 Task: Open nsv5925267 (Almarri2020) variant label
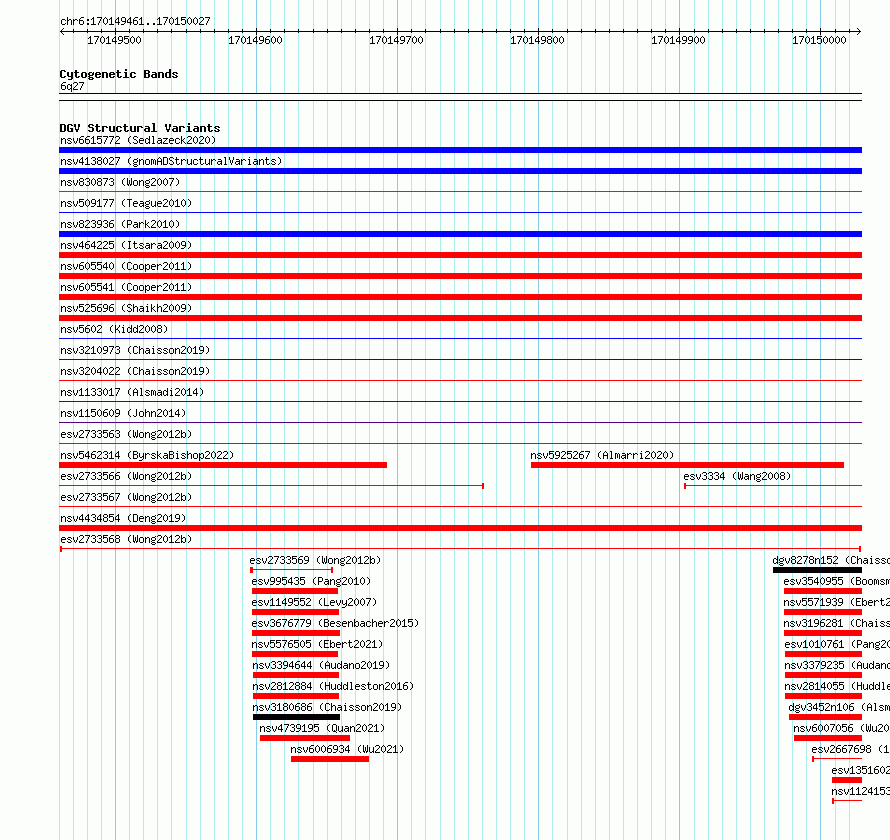coord(602,455)
